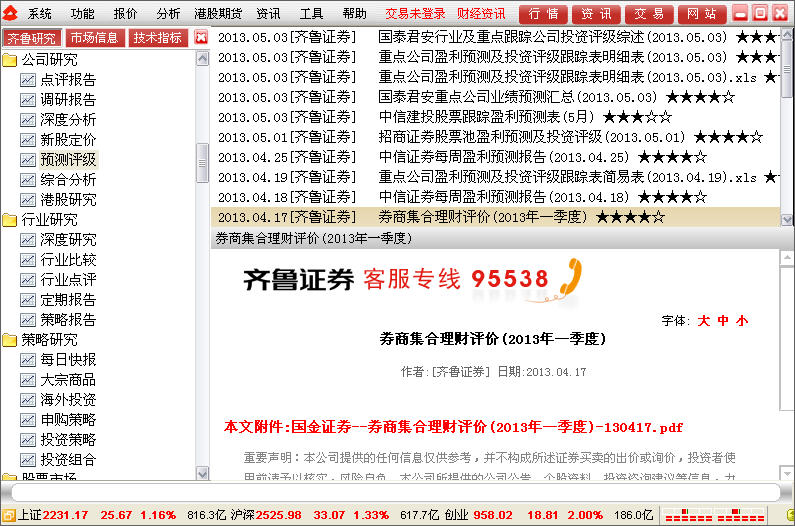The width and height of the screenshot is (795, 526).
Task: Click the chart icon beside 预测评级
Action: click(x=28, y=160)
